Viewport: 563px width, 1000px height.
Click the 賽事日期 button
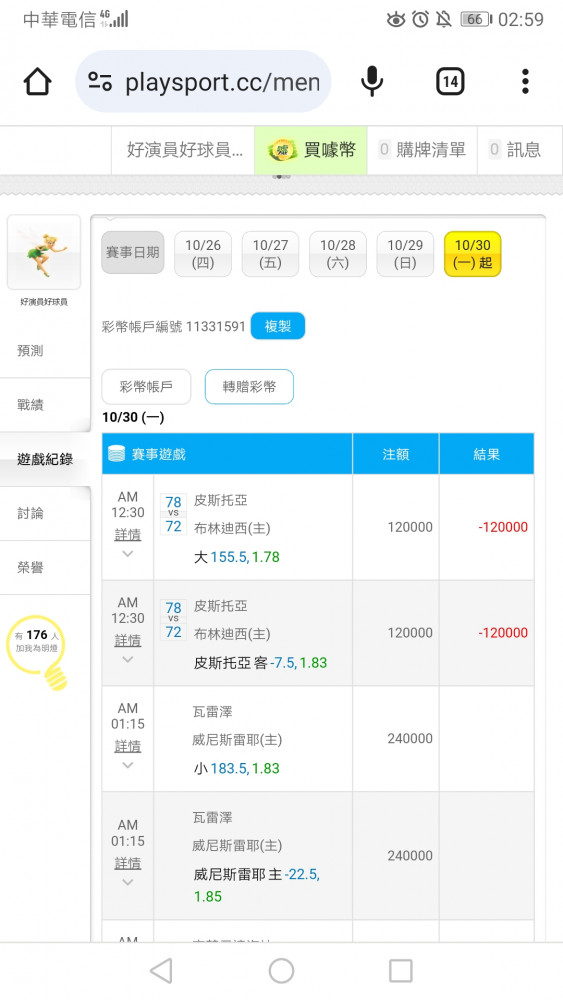133,253
